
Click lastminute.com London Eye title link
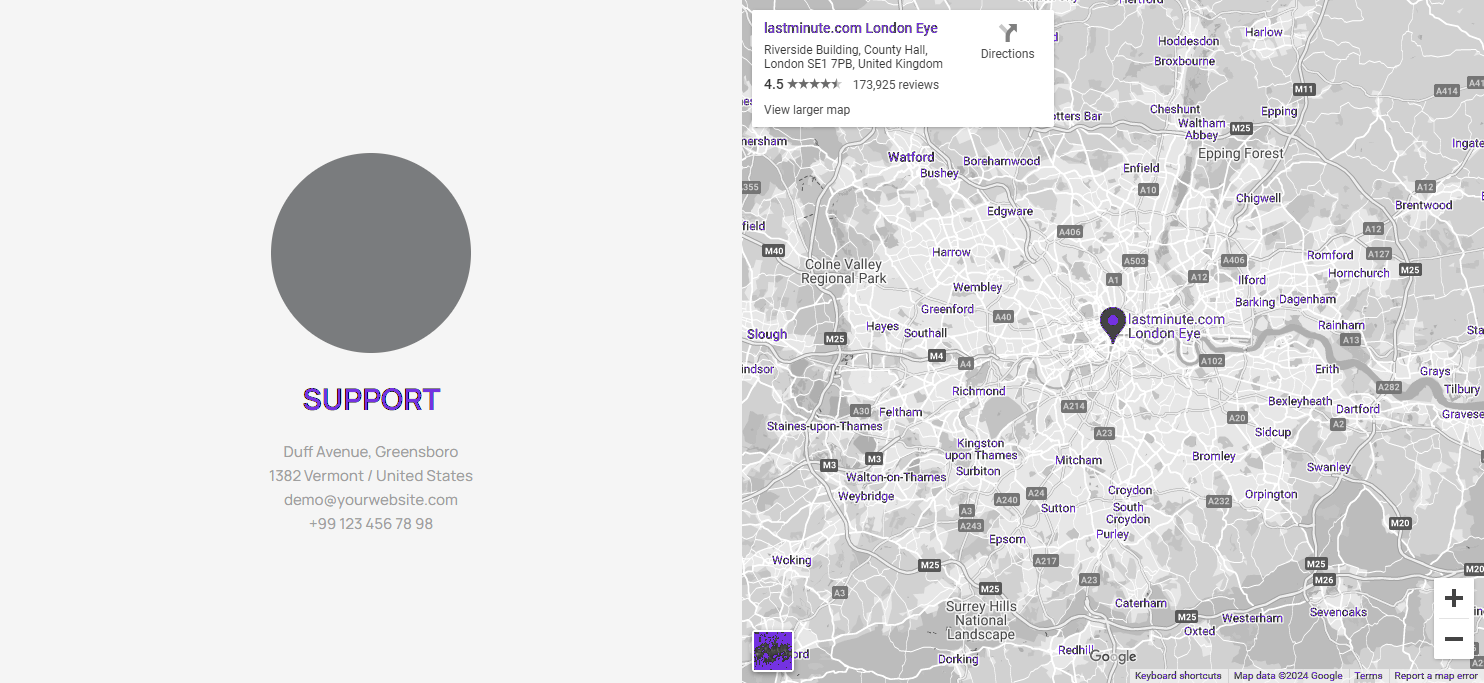click(x=851, y=28)
